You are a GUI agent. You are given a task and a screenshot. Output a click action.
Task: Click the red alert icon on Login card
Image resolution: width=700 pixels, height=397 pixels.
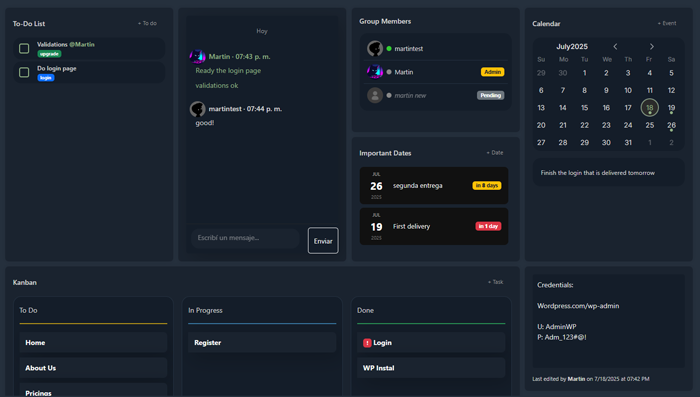pos(367,343)
